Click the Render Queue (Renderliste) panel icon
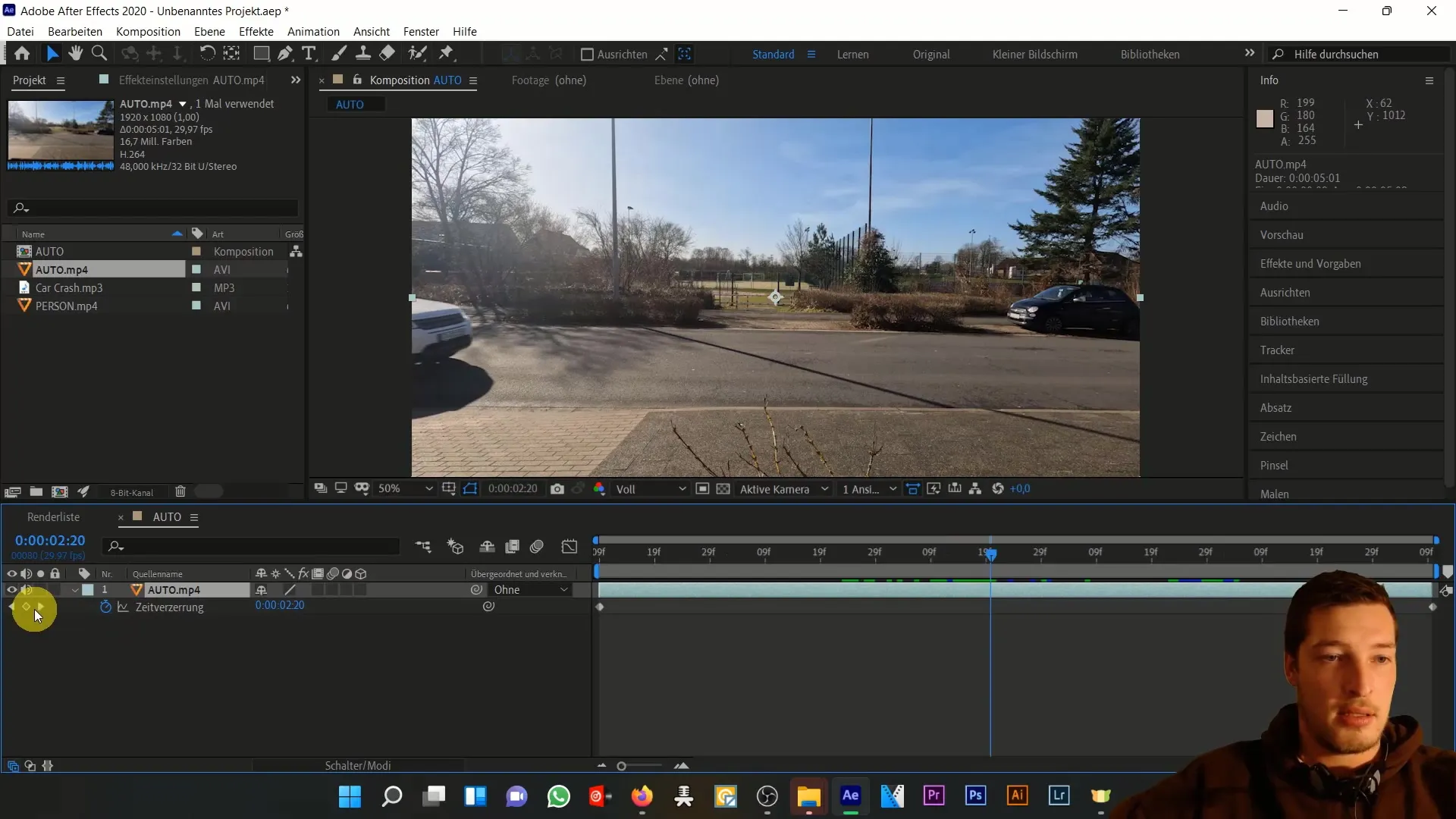This screenshot has width=1456, height=819. [53, 517]
